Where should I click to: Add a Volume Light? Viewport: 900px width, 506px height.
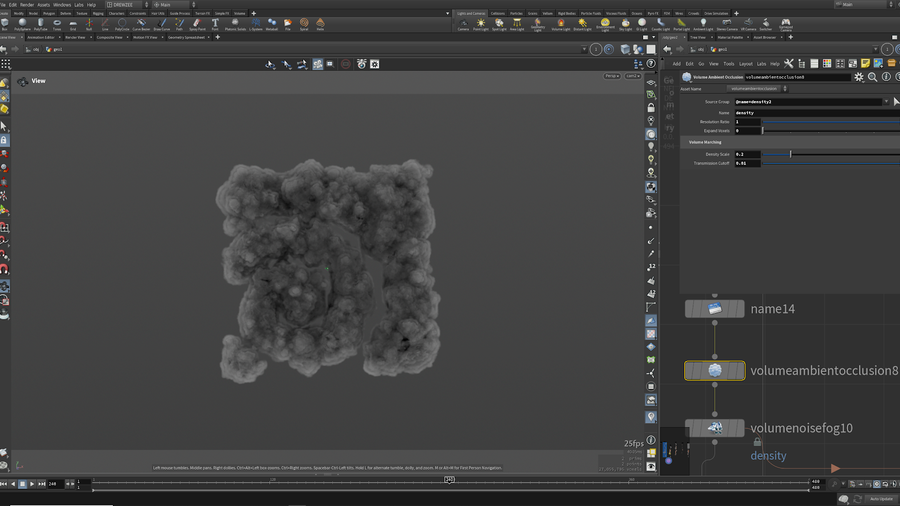[561, 24]
